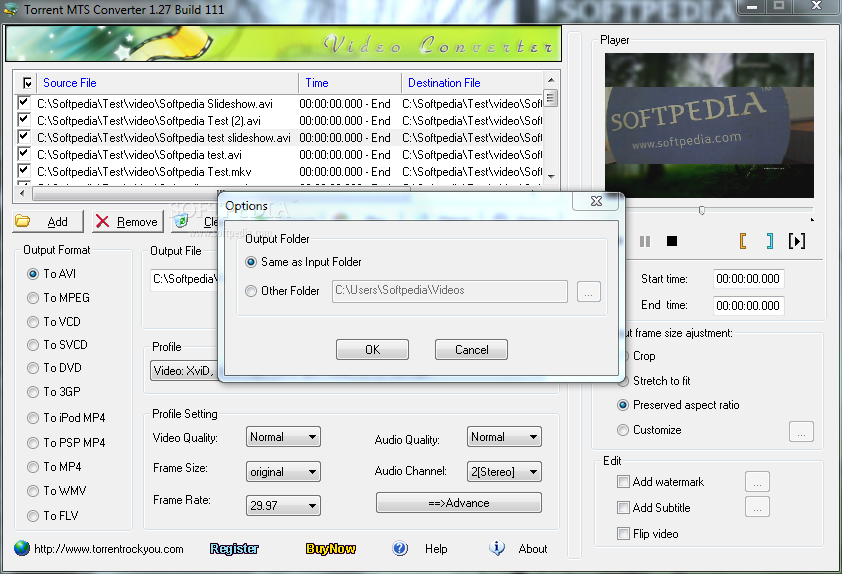
Task: Click the Start time input field
Action: [748, 279]
